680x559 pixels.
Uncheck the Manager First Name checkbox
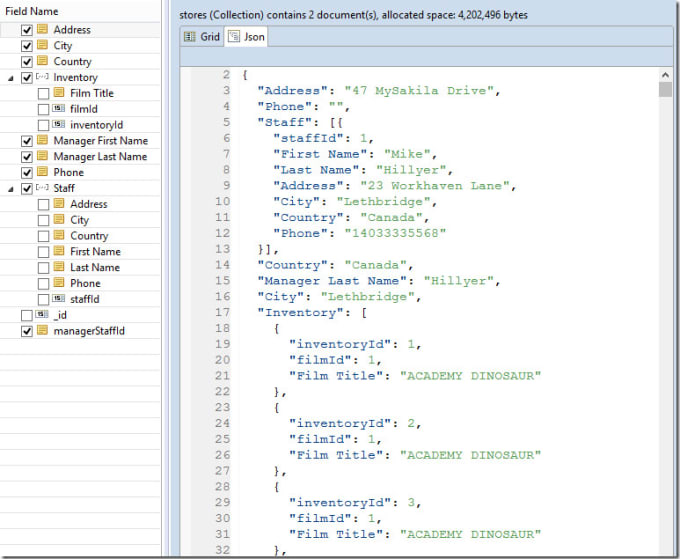[27, 141]
